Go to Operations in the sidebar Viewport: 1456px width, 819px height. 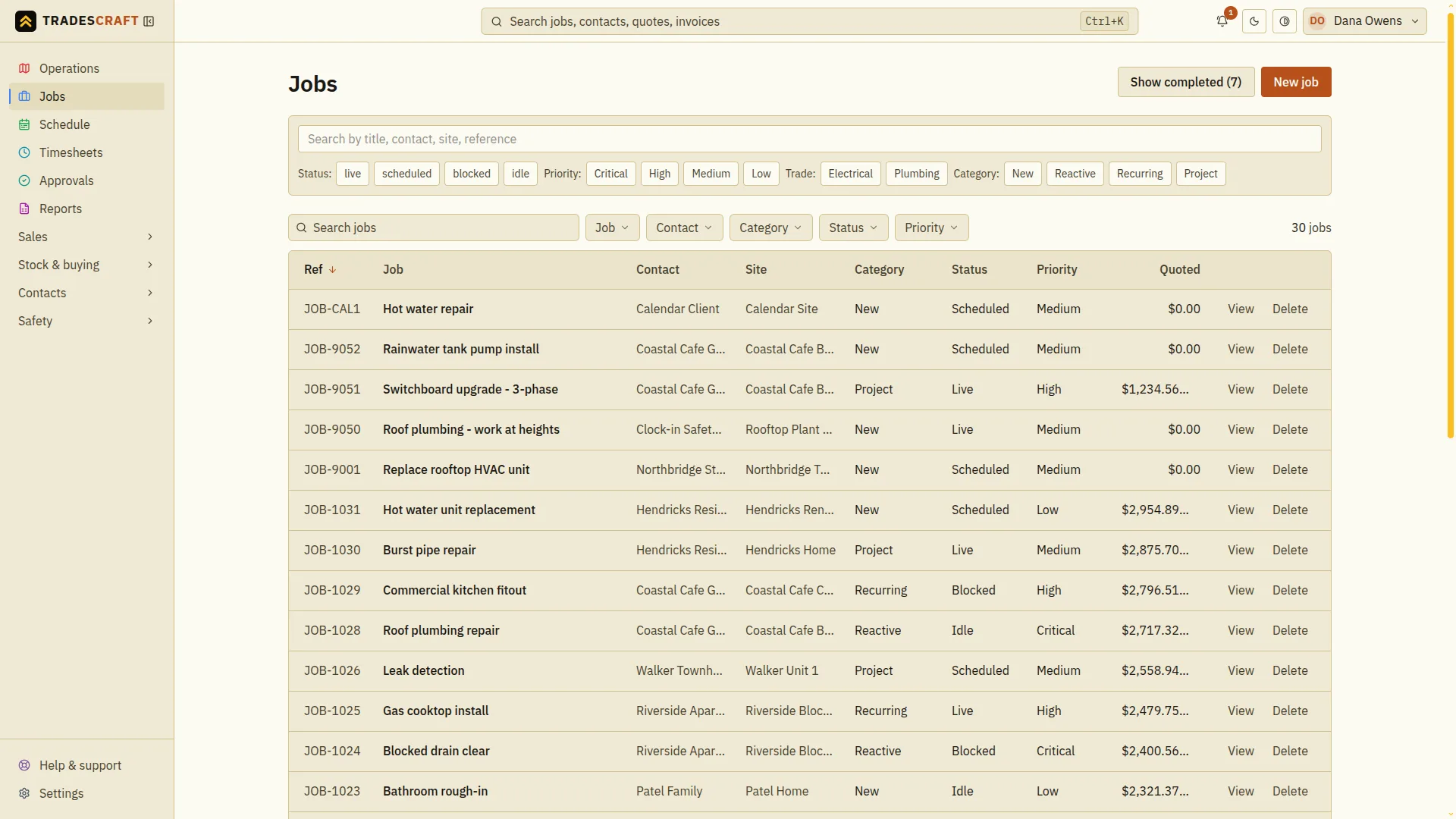[x=86, y=68]
